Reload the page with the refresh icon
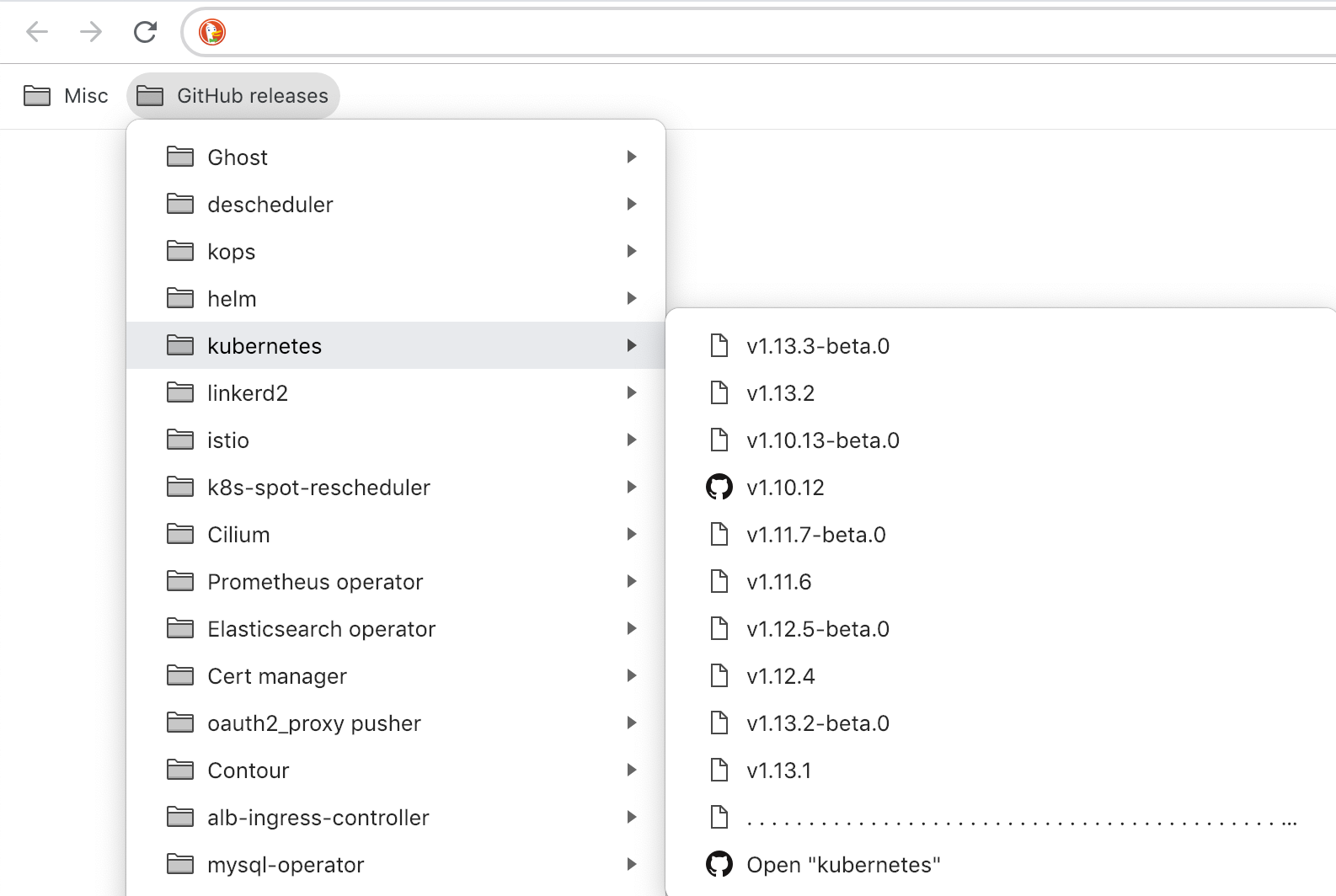 click(145, 32)
